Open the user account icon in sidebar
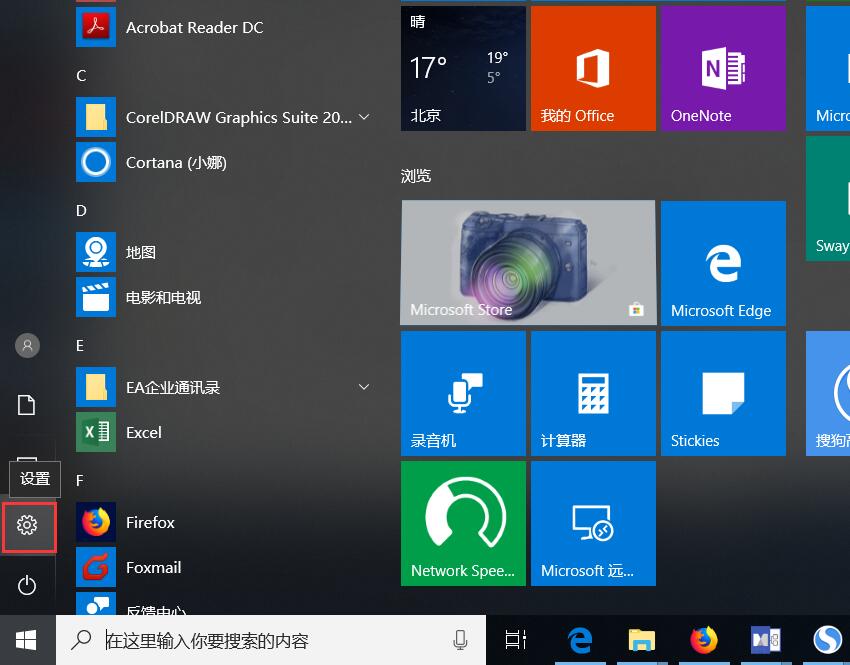Image resolution: width=850 pixels, height=665 pixels. 27,345
